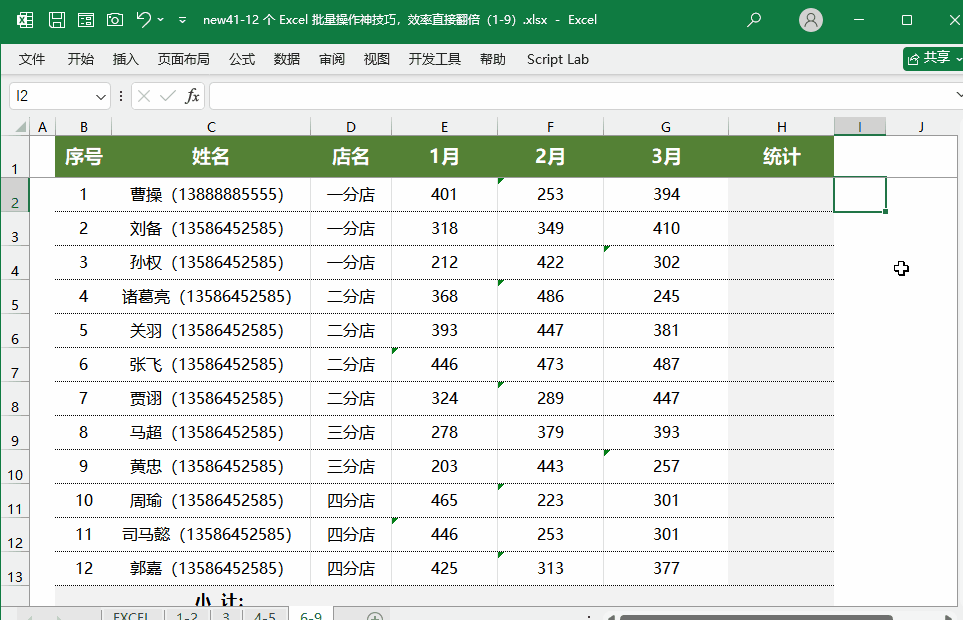
Task: Click the fx Insert Function icon
Action: coord(192,96)
